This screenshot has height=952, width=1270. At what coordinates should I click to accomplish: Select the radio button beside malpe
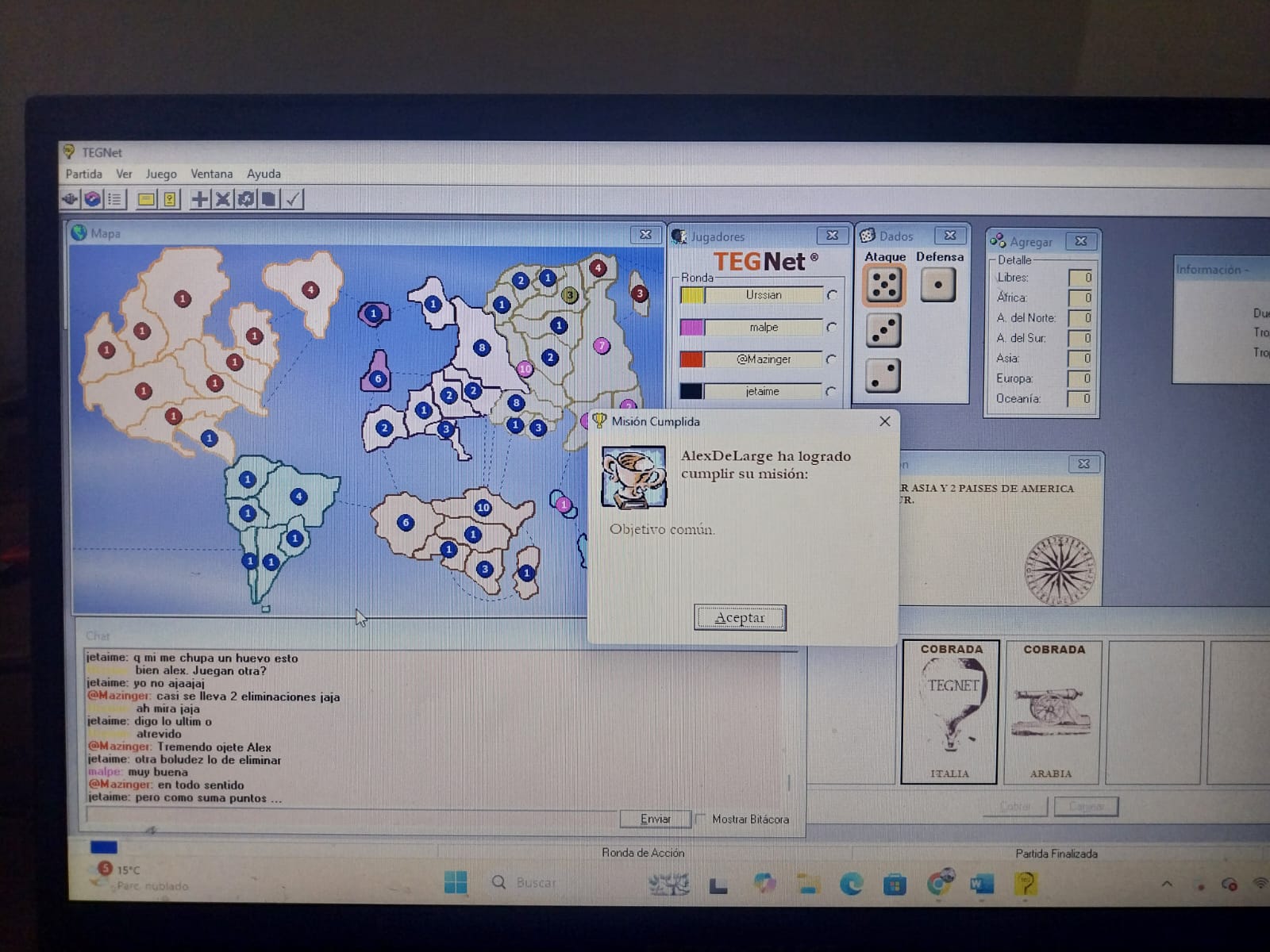point(832,327)
